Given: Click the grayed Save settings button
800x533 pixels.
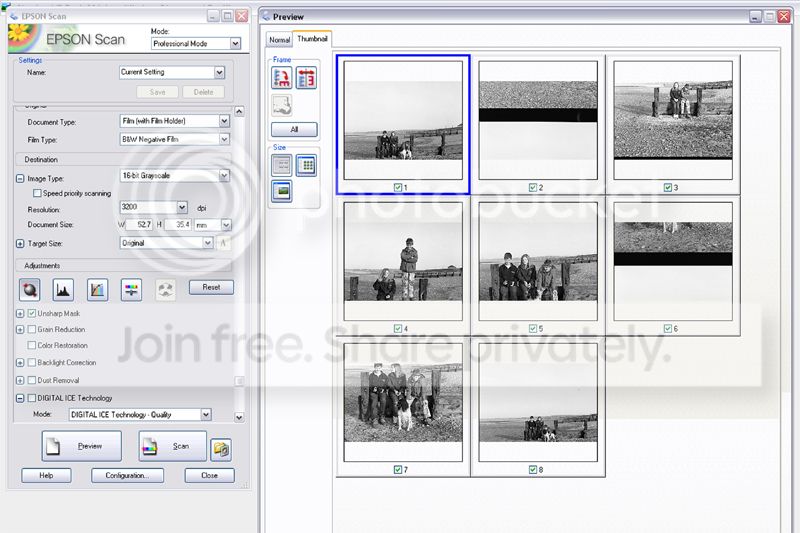Looking at the screenshot, I should 157,92.
